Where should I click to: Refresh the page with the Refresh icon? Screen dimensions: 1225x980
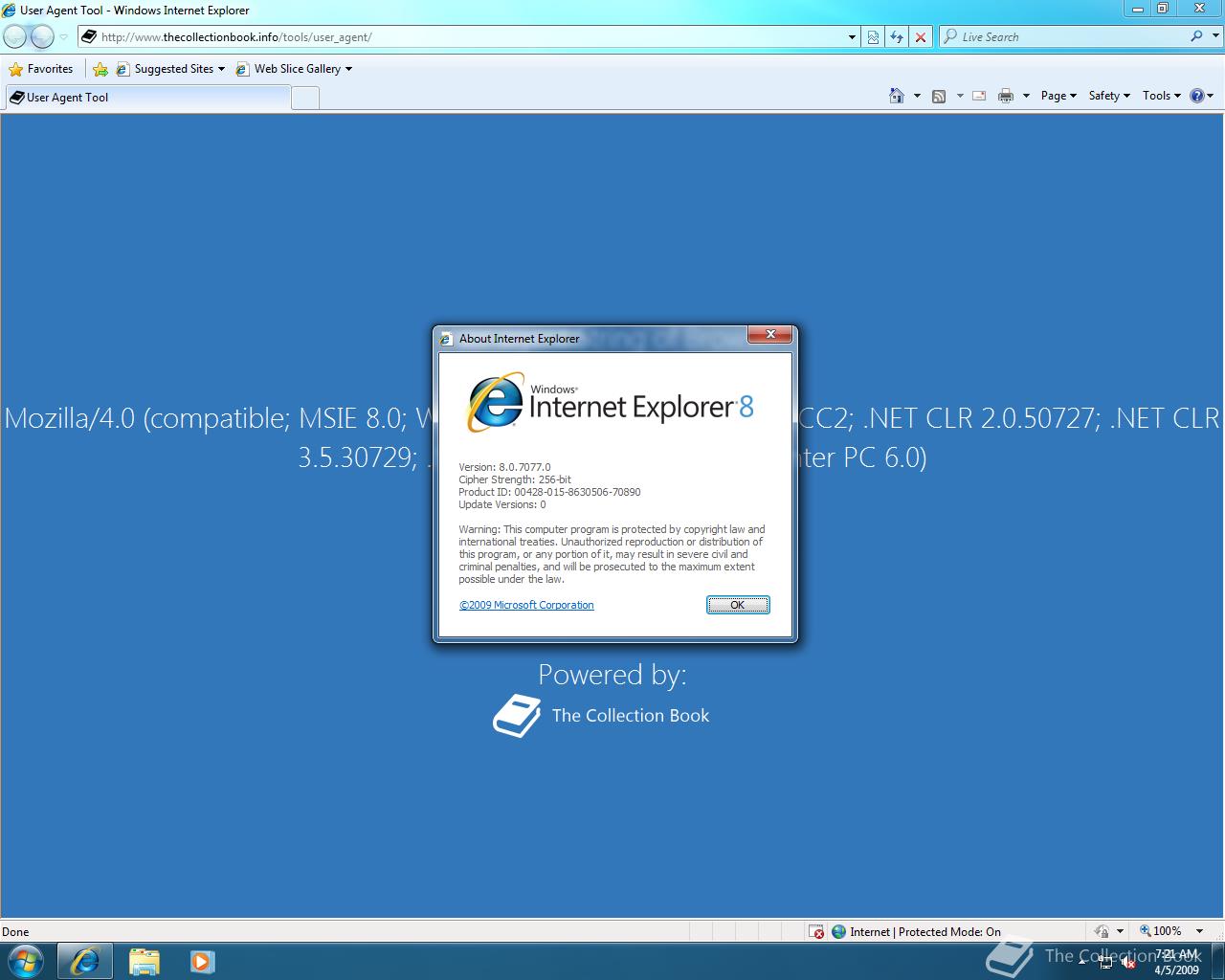click(897, 37)
